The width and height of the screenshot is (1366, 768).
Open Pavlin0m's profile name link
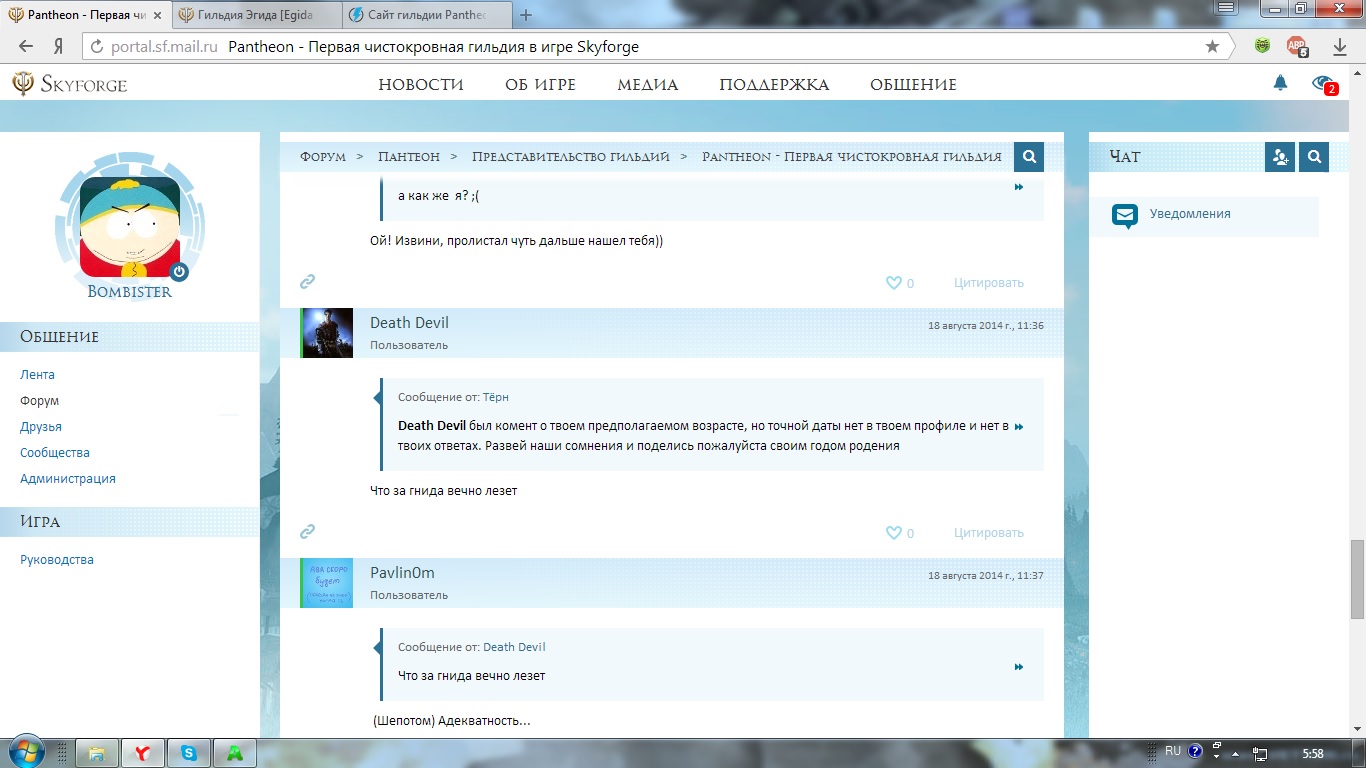tap(403, 573)
